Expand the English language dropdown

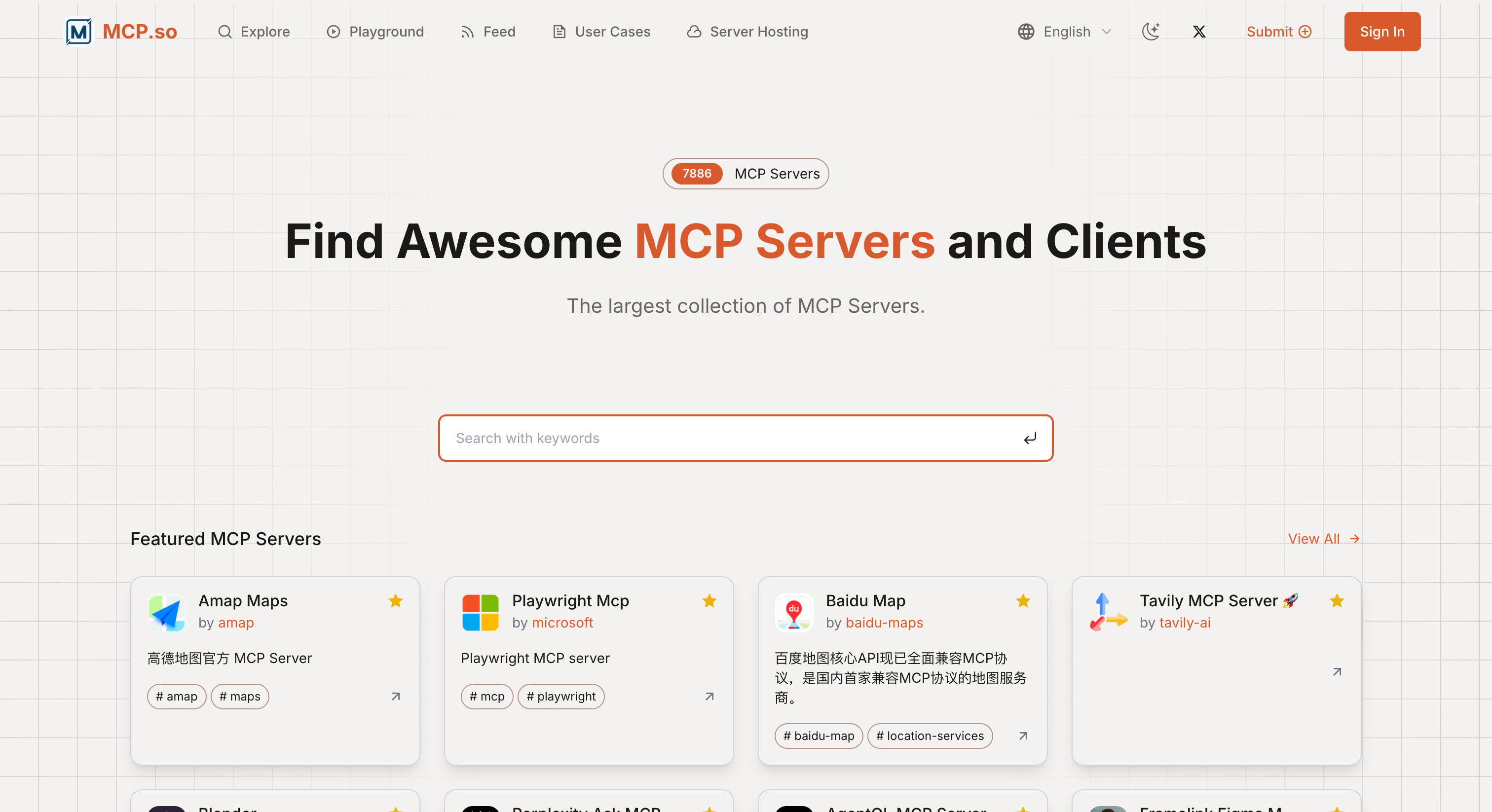pos(1065,31)
